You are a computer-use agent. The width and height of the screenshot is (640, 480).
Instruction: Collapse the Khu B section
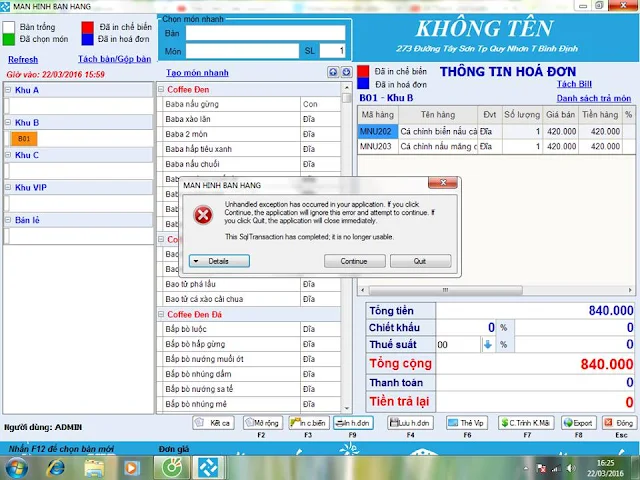pyautogui.click(x=8, y=122)
